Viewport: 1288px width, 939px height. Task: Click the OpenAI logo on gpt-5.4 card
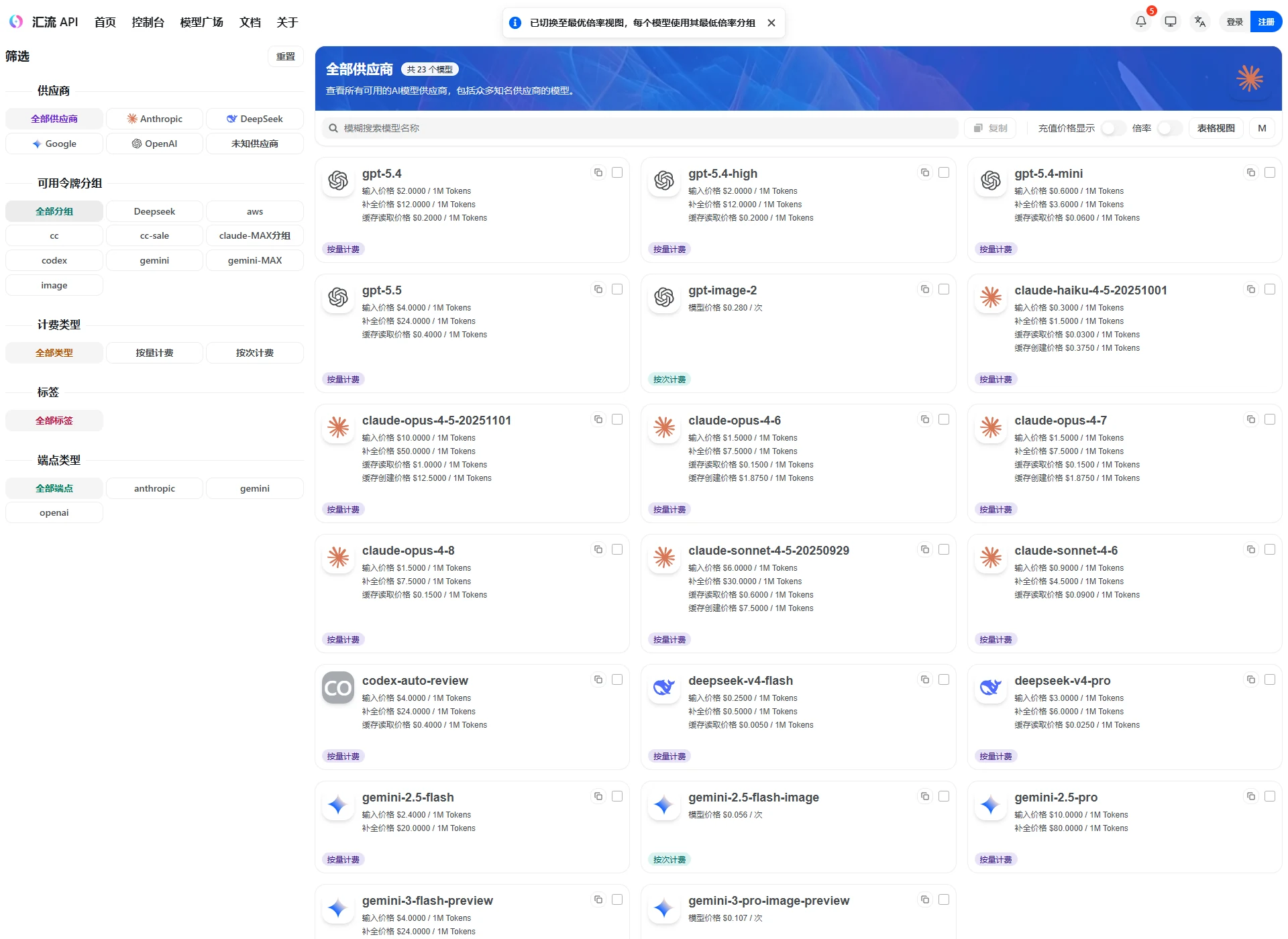click(338, 180)
